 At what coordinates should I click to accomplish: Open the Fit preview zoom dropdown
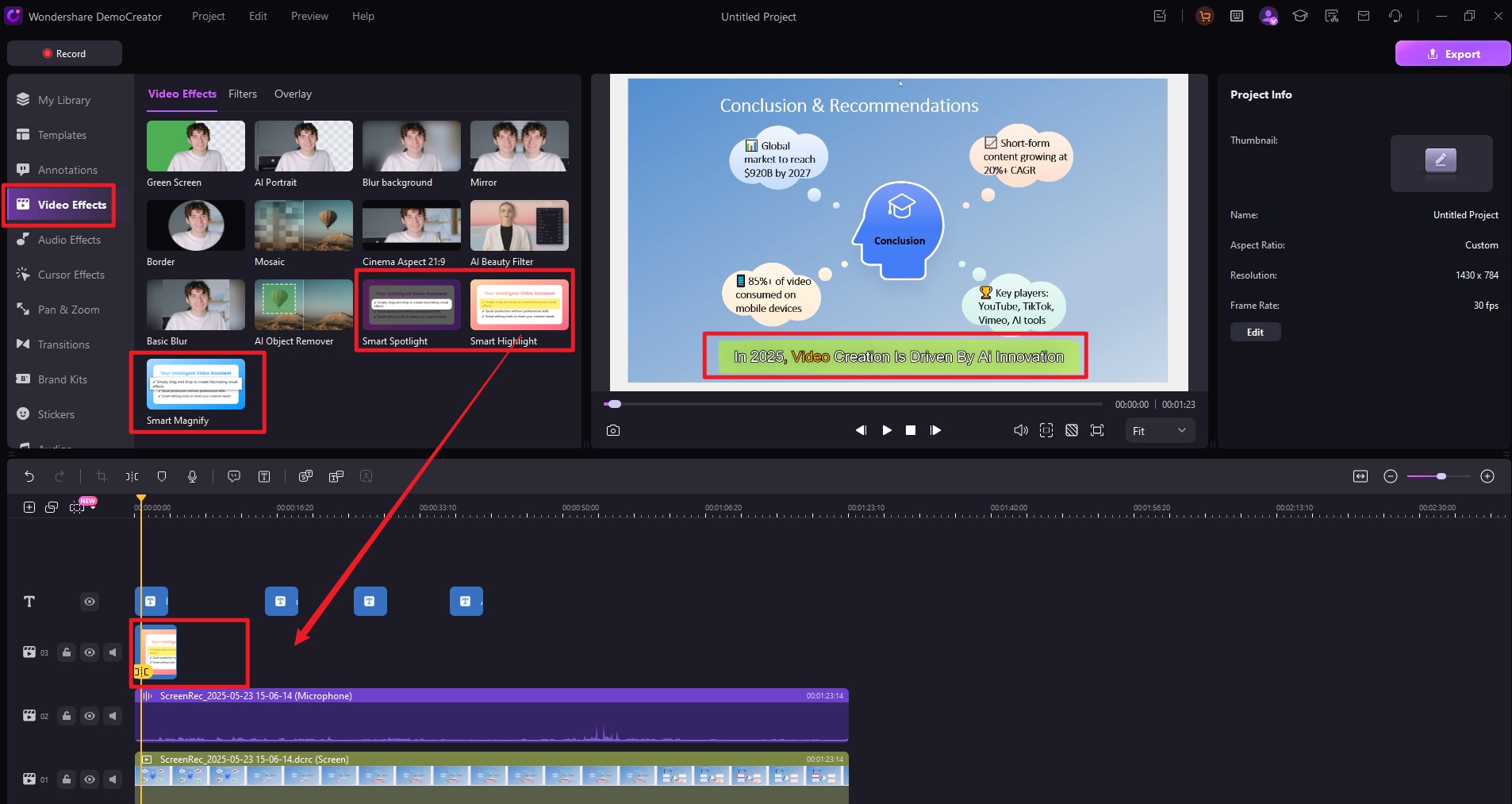pyautogui.click(x=1160, y=430)
